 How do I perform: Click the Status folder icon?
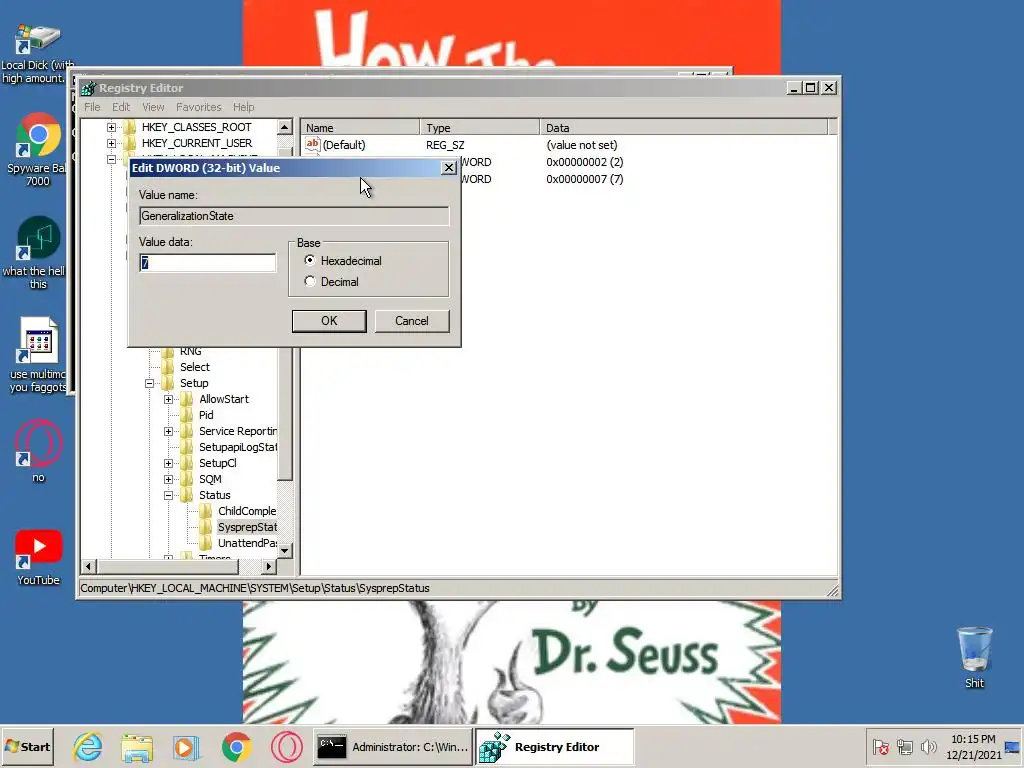tap(187, 495)
